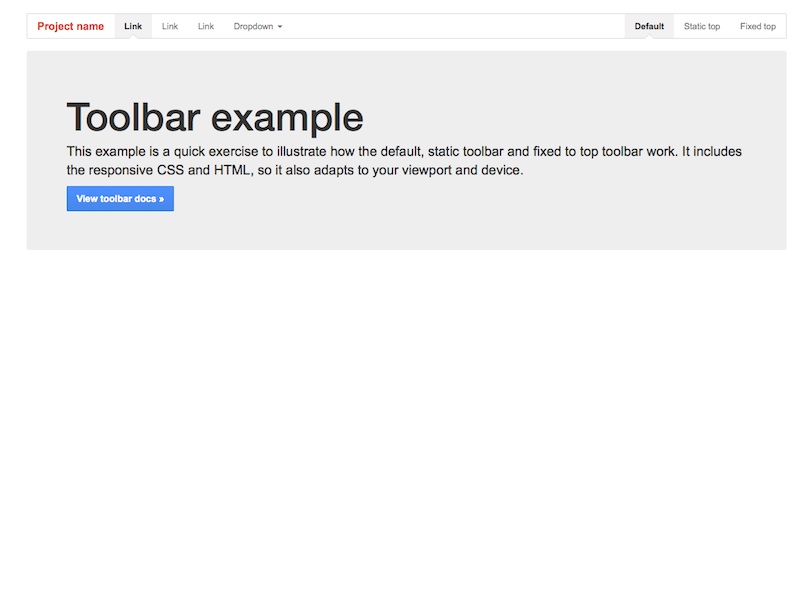Viewport: 800px width, 600px height.
Task: Open the middle Link in the navbar
Action: [x=170, y=26]
